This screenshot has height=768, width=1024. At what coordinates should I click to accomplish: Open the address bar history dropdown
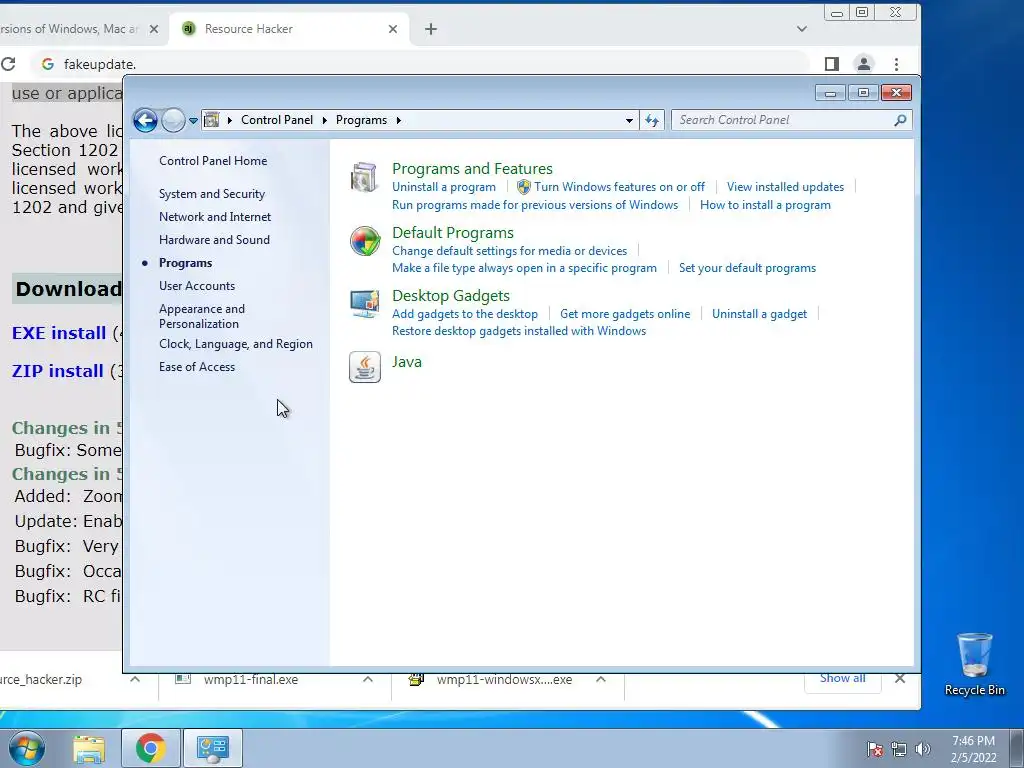[x=629, y=121]
